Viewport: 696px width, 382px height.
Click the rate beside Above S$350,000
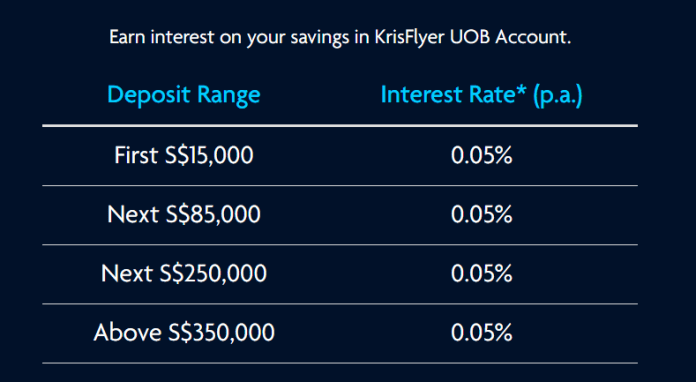point(482,333)
